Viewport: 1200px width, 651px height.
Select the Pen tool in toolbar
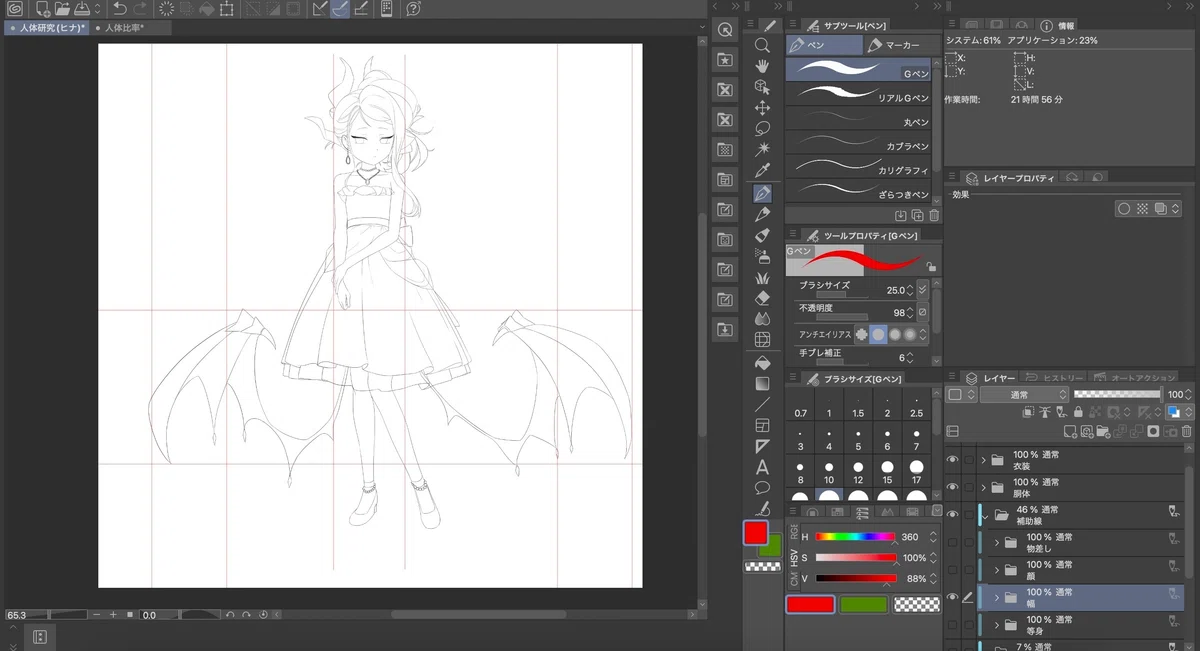coord(762,192)
